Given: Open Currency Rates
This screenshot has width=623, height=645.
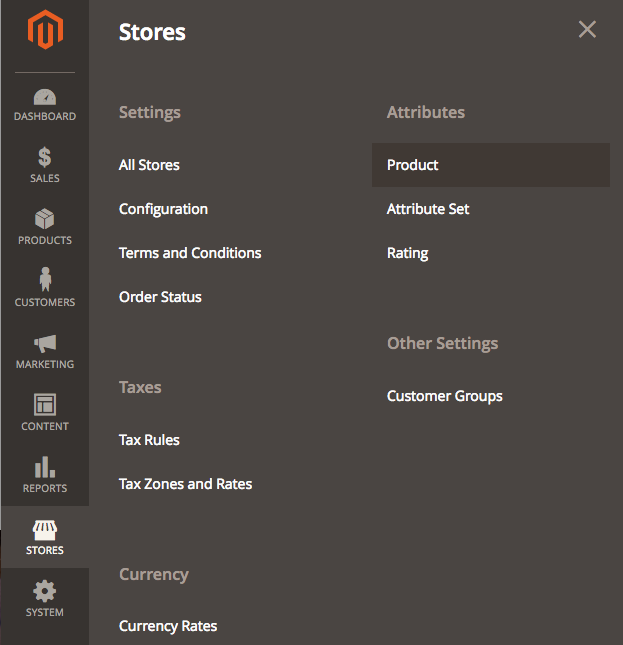Looking at the screenshot, I should pos(168,626).
